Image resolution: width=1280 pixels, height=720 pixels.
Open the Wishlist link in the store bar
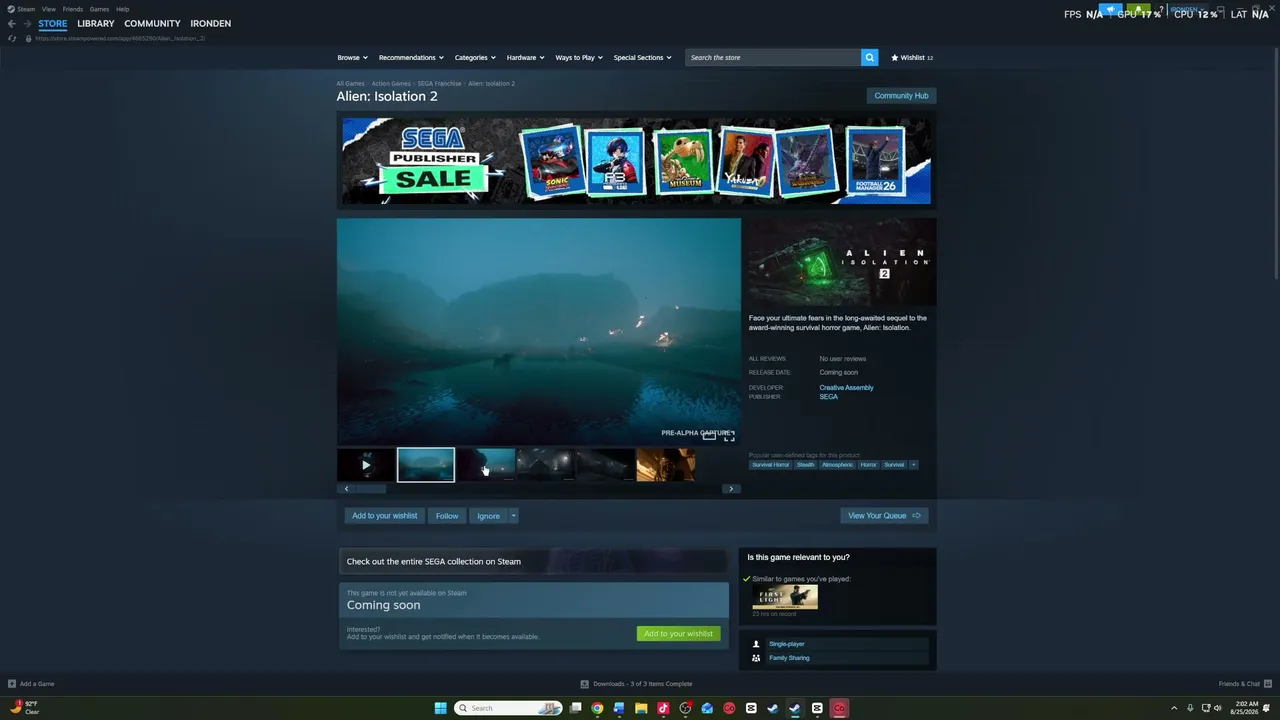coord(912,57)
